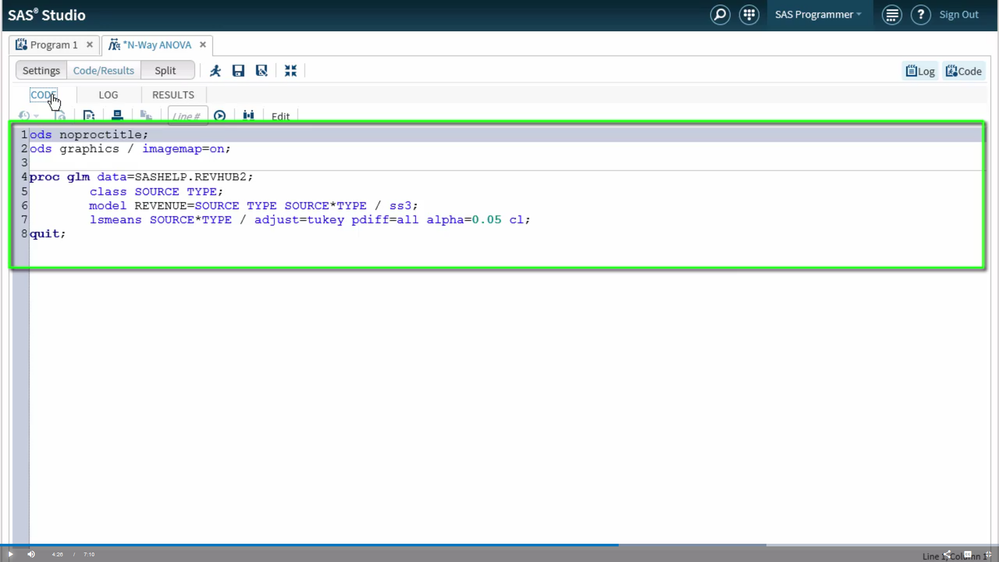Open the More application options menu icon
999x562 pixels.
tap(892, 15)
